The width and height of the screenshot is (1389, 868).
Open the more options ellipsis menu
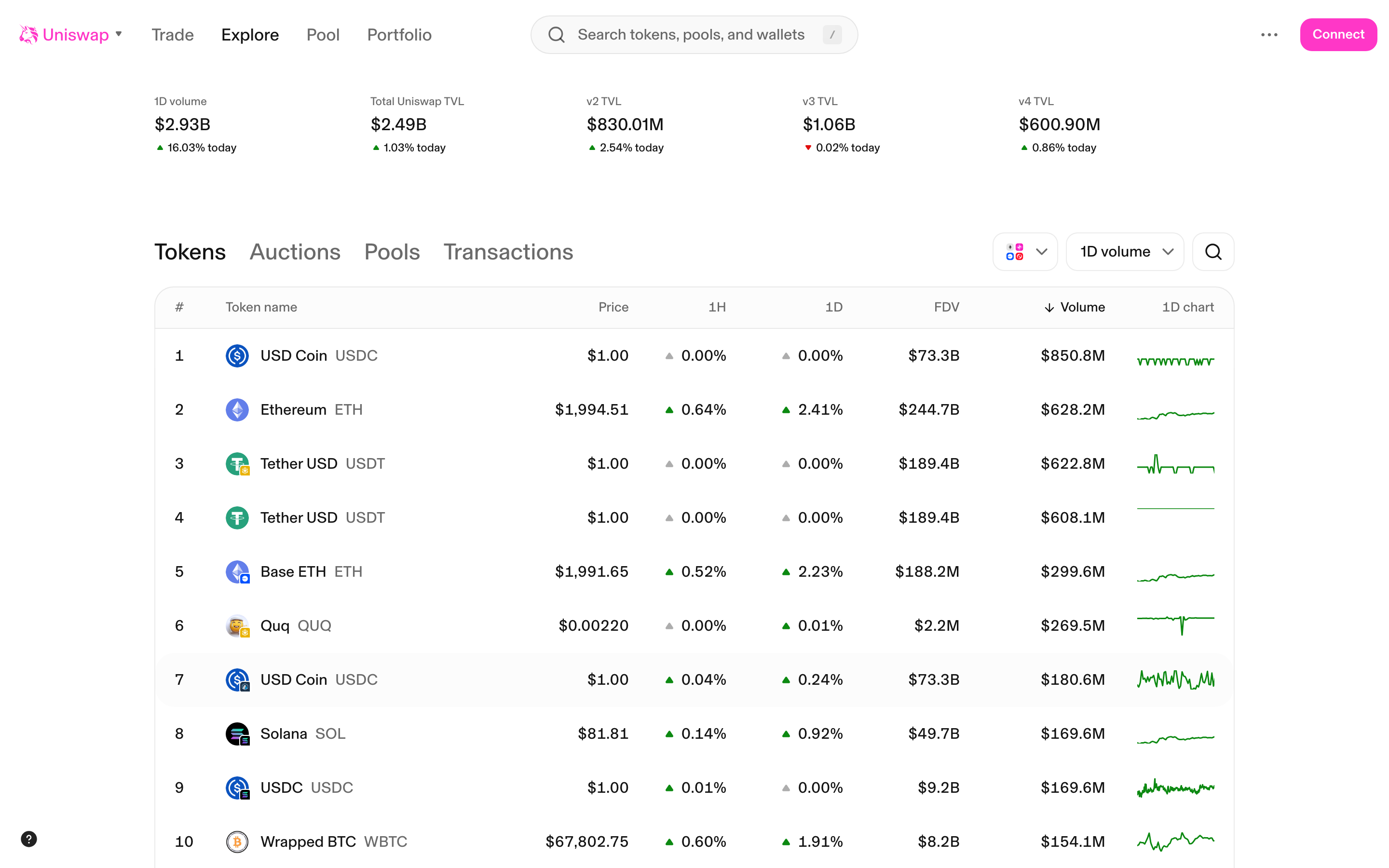coord(1269,34)
